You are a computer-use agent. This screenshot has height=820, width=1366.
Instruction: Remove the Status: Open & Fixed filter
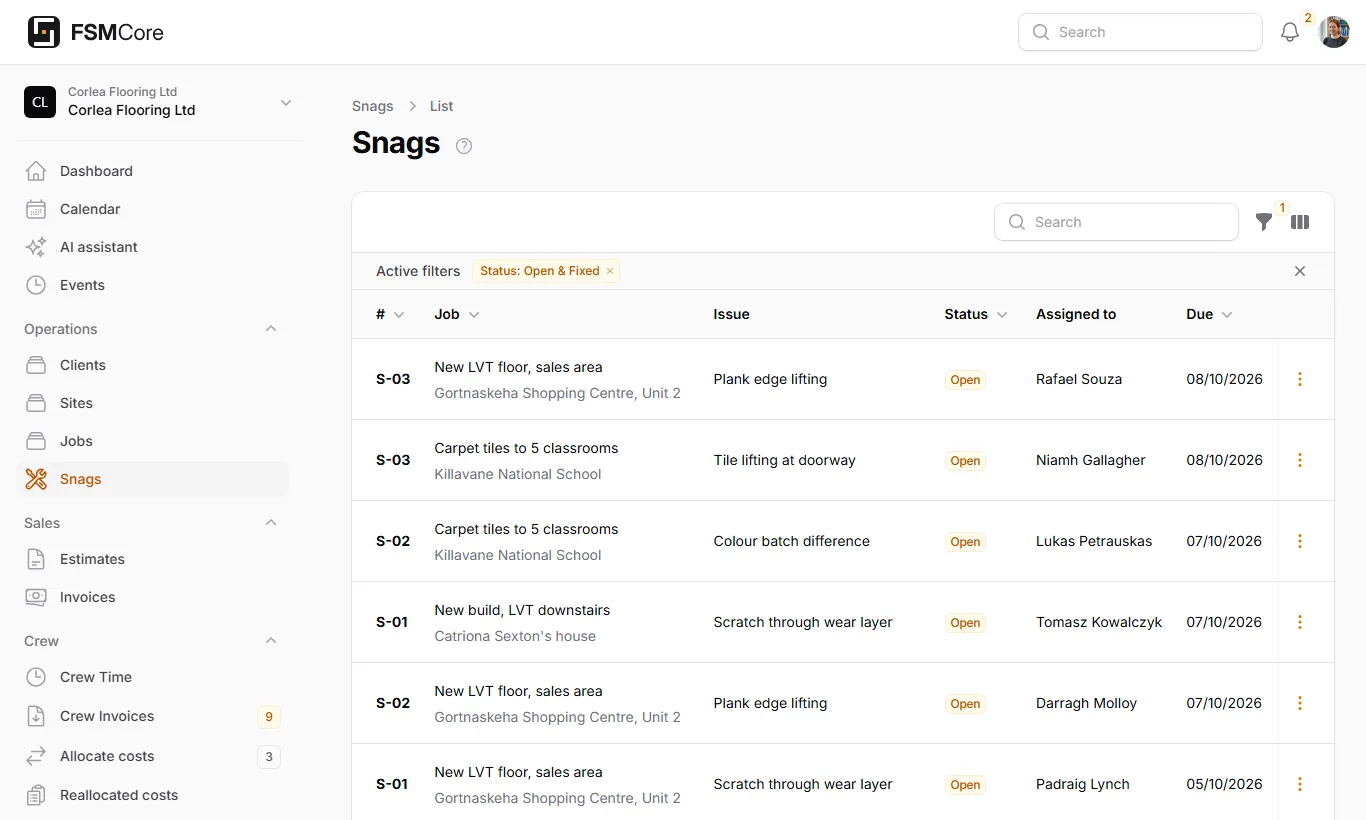[x=610, y=271]
